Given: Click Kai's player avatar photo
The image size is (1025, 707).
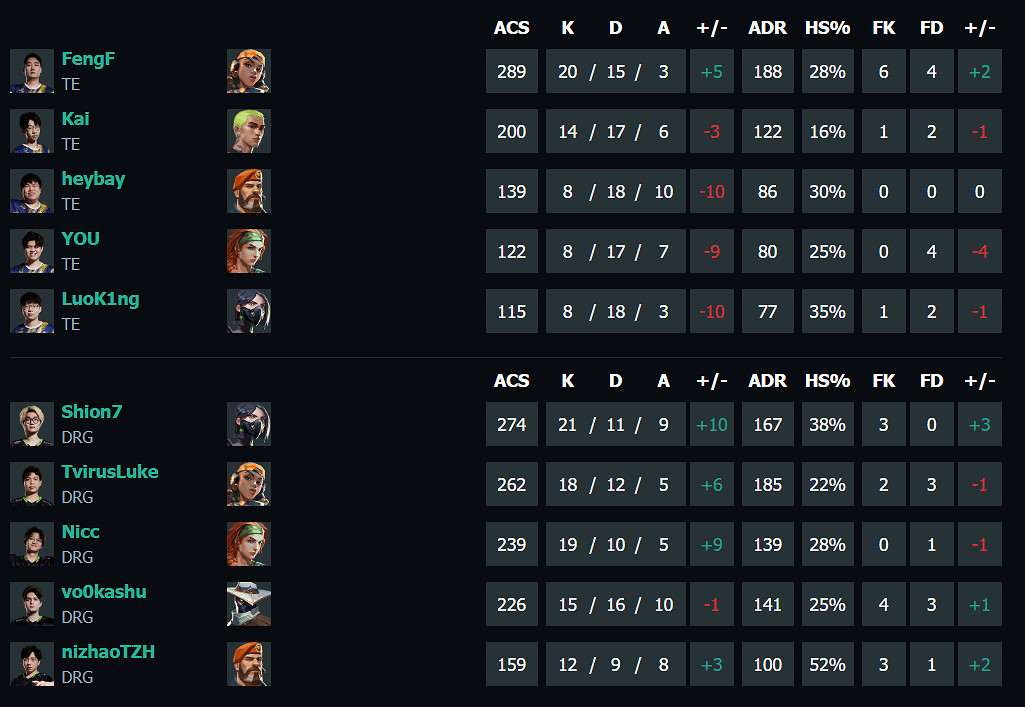Looking at the screenshot, I should pyautogui.click(x=32, y=131).
